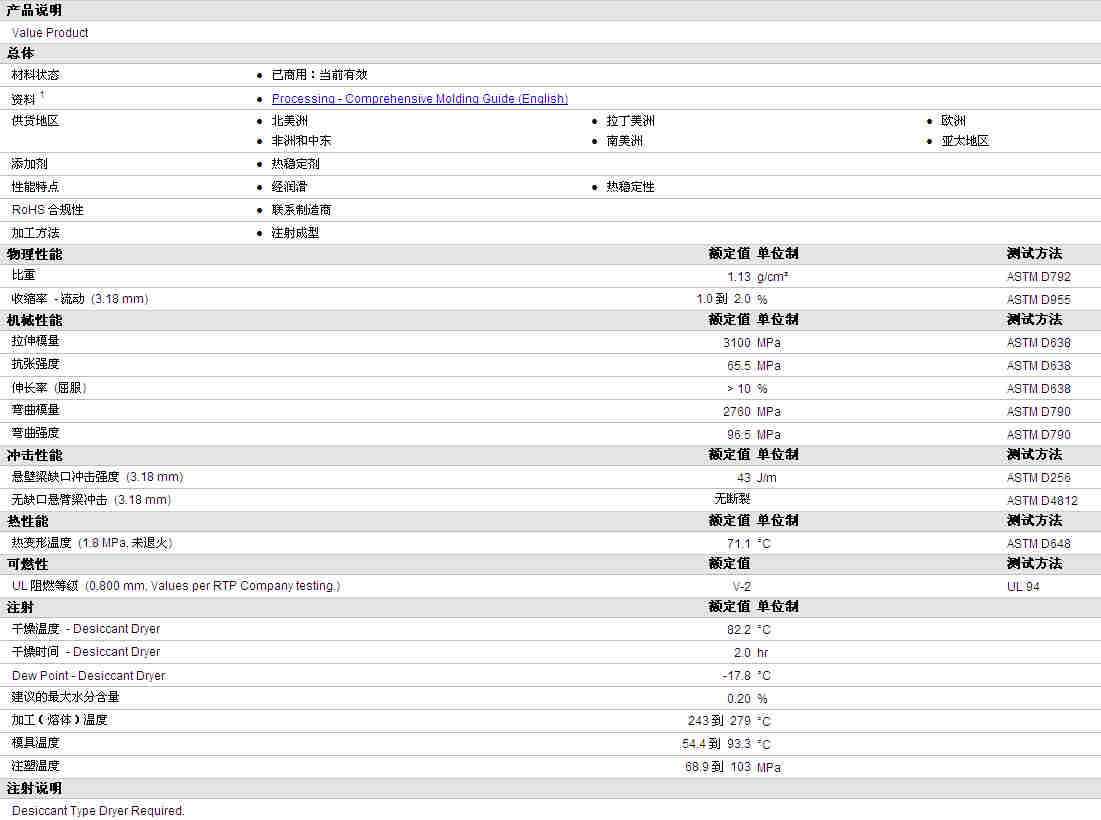Click the footnote superscript 1 beside 资料
The width and height of the screenshot is (1101, 820).
(x=42, y=95)
